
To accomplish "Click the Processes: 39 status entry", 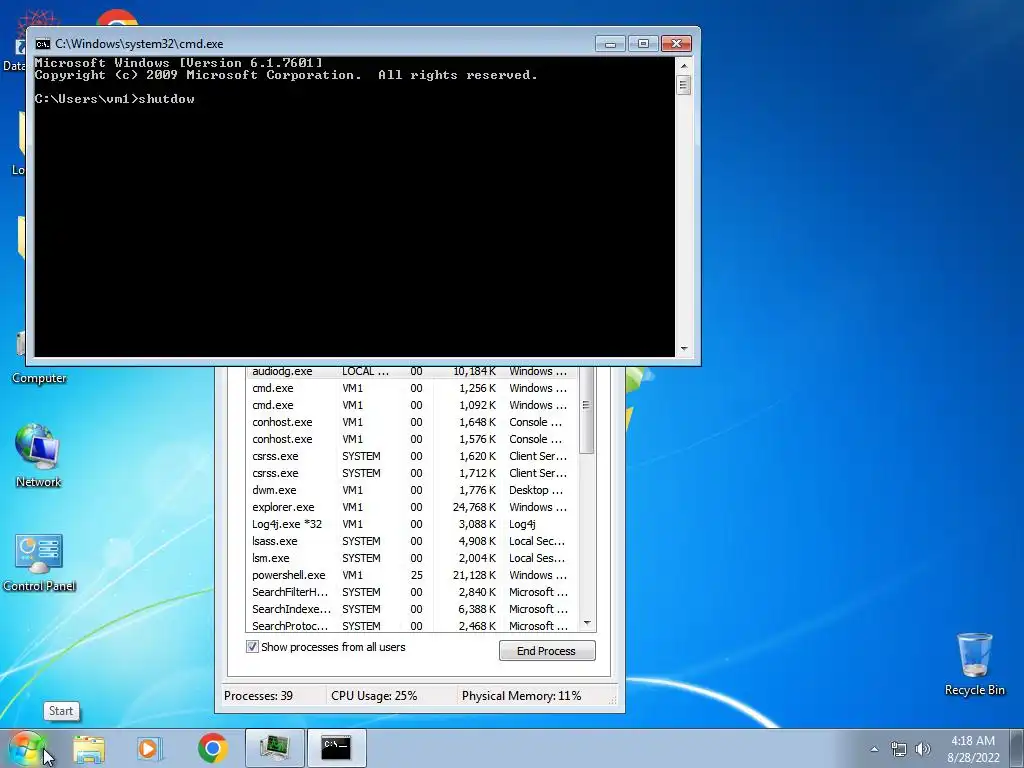I will (259, 696).
